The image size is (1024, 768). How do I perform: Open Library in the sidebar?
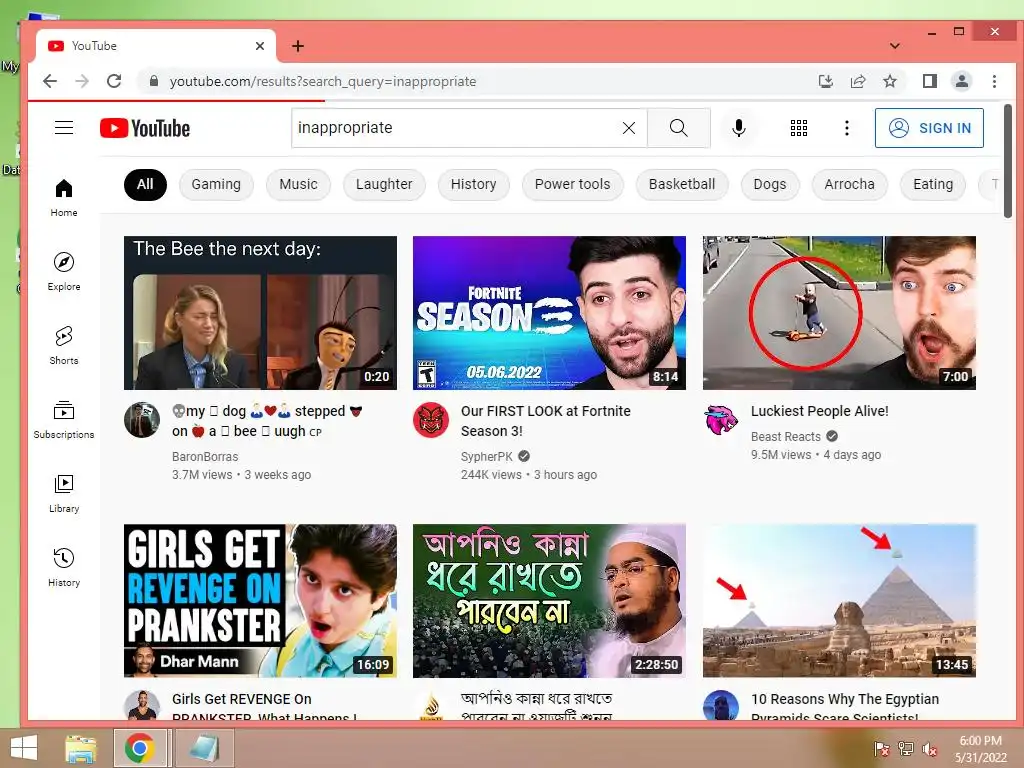(64, 493)
